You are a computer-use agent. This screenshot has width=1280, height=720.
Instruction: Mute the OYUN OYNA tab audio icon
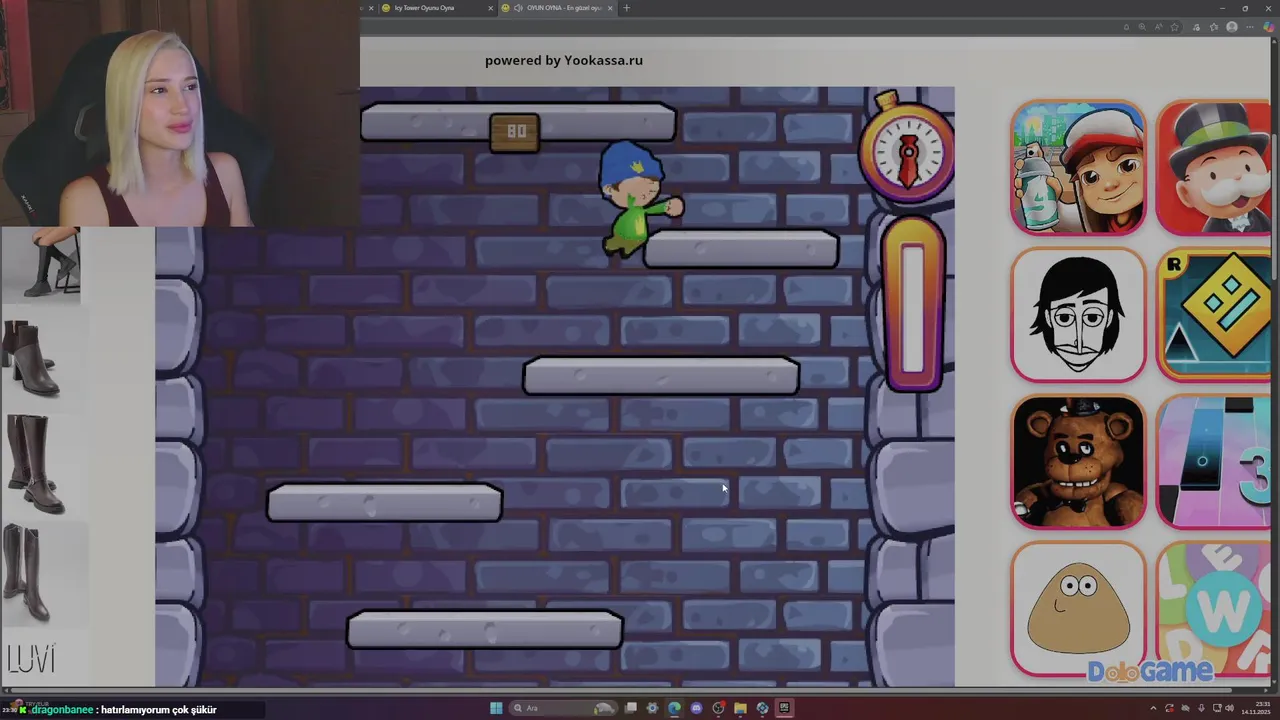(x=518, y=8)
